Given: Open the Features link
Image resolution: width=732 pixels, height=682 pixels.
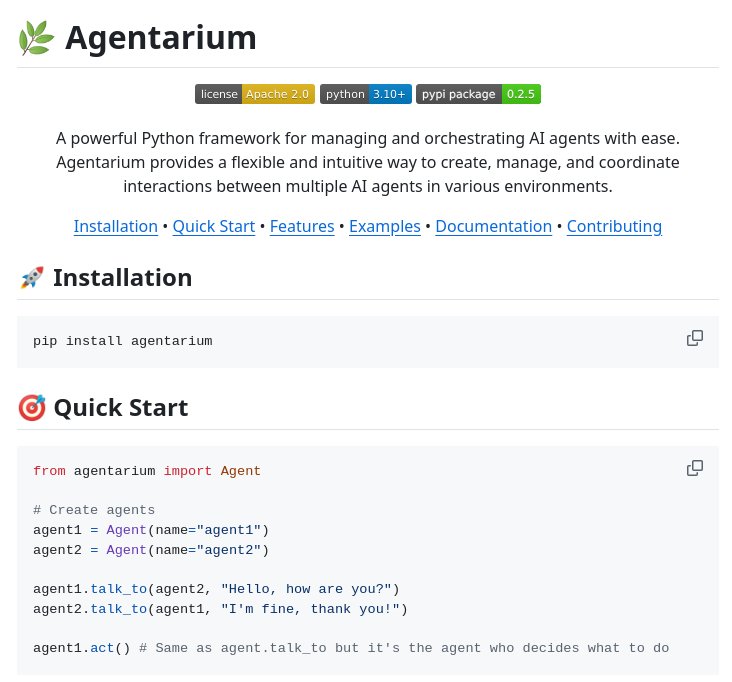Looking at the screenshot, I should (x=302, y=226).
